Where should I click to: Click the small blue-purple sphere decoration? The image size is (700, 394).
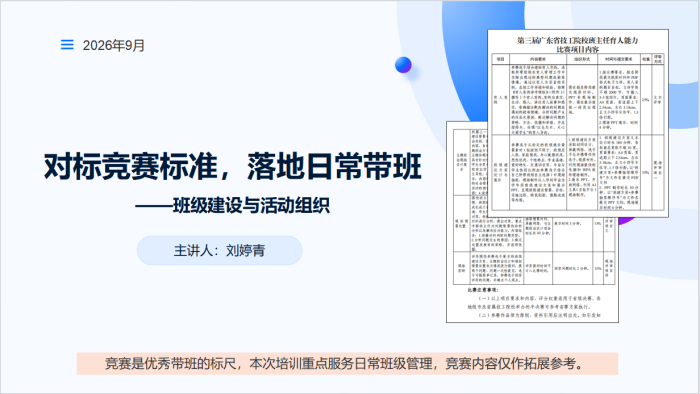(x=403, y=65)
